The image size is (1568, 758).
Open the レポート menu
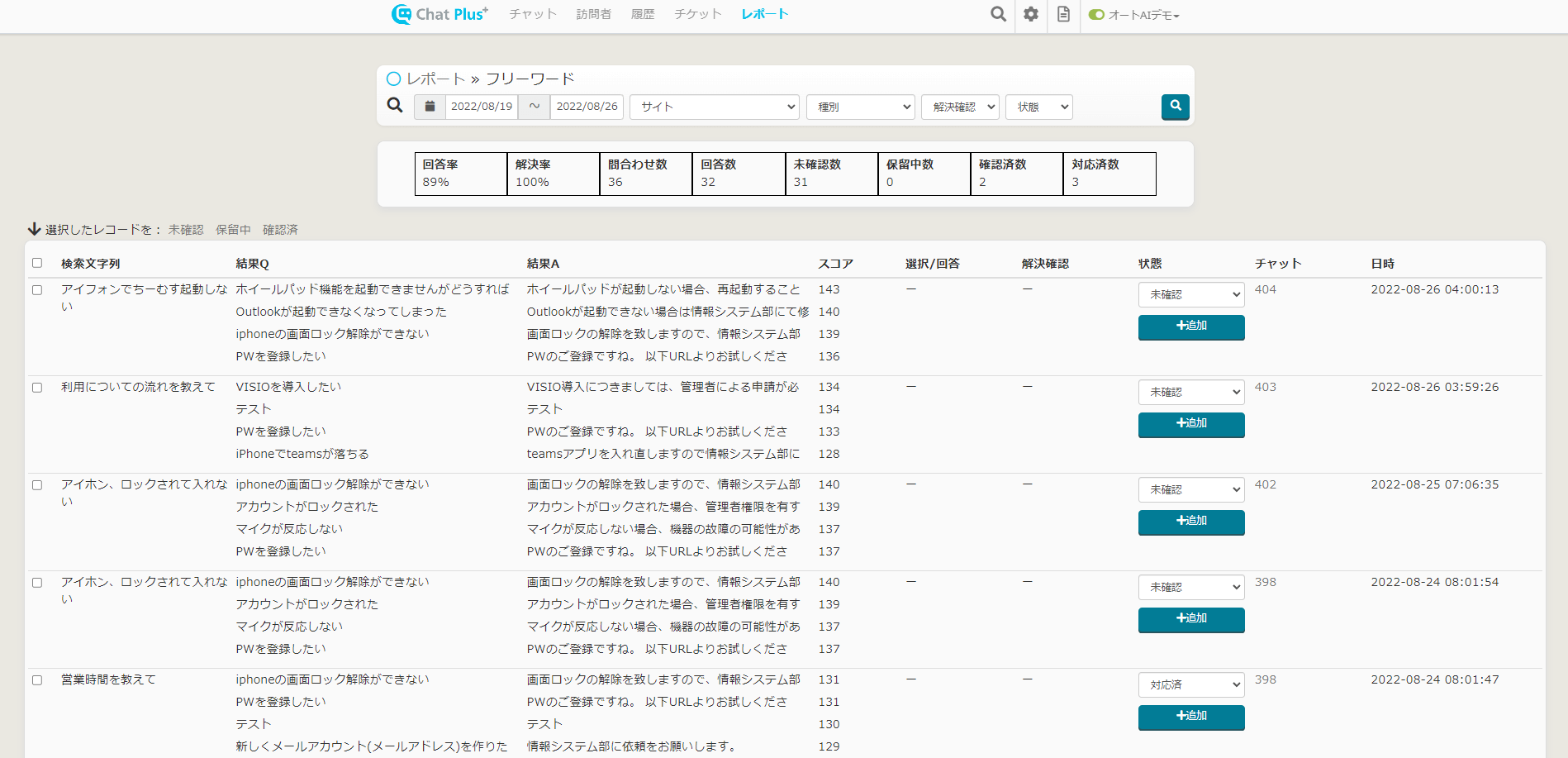click(765, 14)
